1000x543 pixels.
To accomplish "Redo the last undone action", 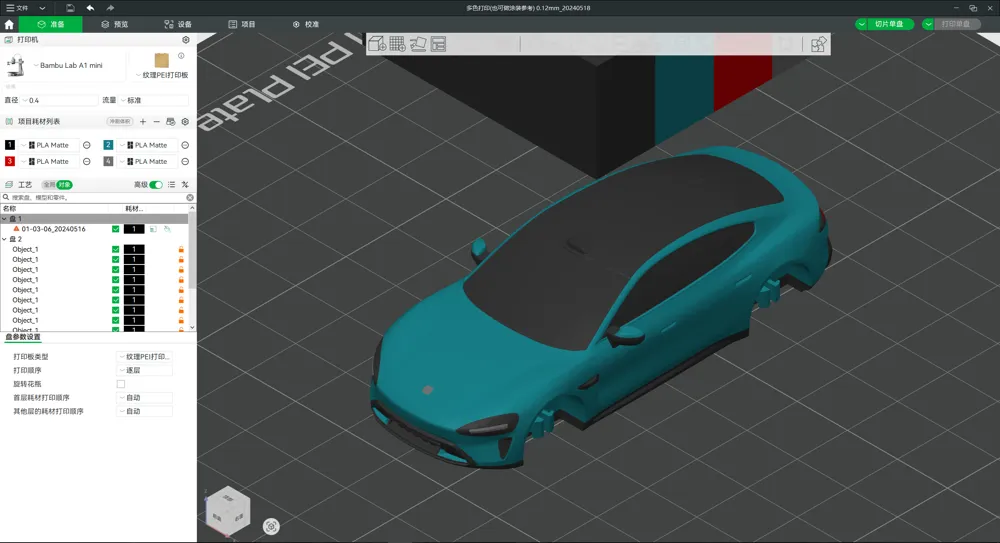I will (x=110, y=8).
